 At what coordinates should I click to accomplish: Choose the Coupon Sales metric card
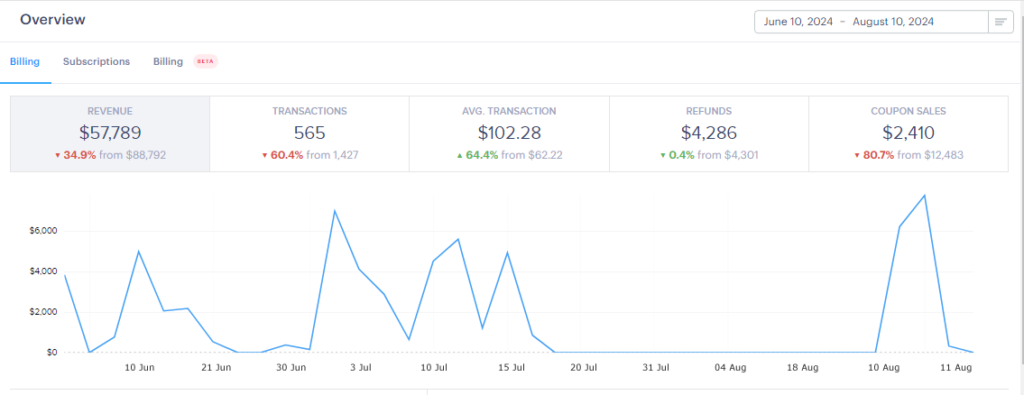click(908, 134)
